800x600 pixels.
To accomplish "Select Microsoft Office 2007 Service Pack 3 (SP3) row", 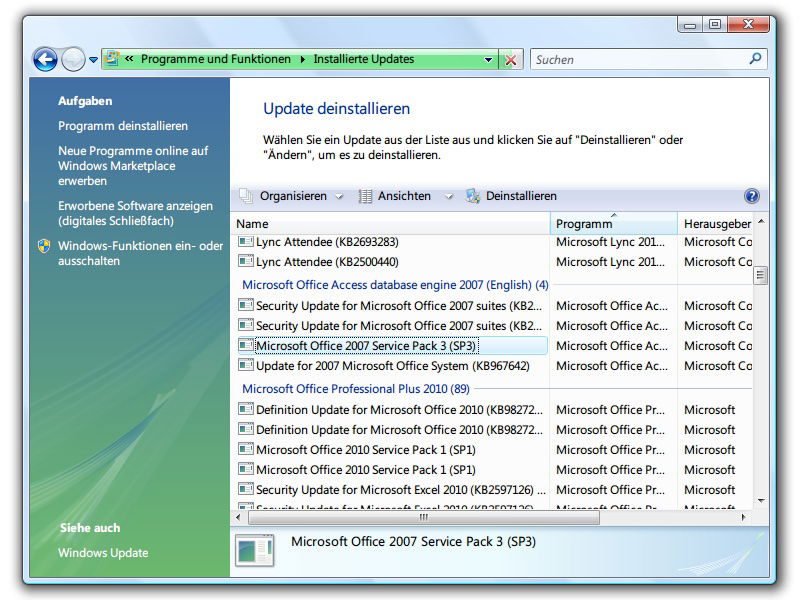I will coord(392,346).
